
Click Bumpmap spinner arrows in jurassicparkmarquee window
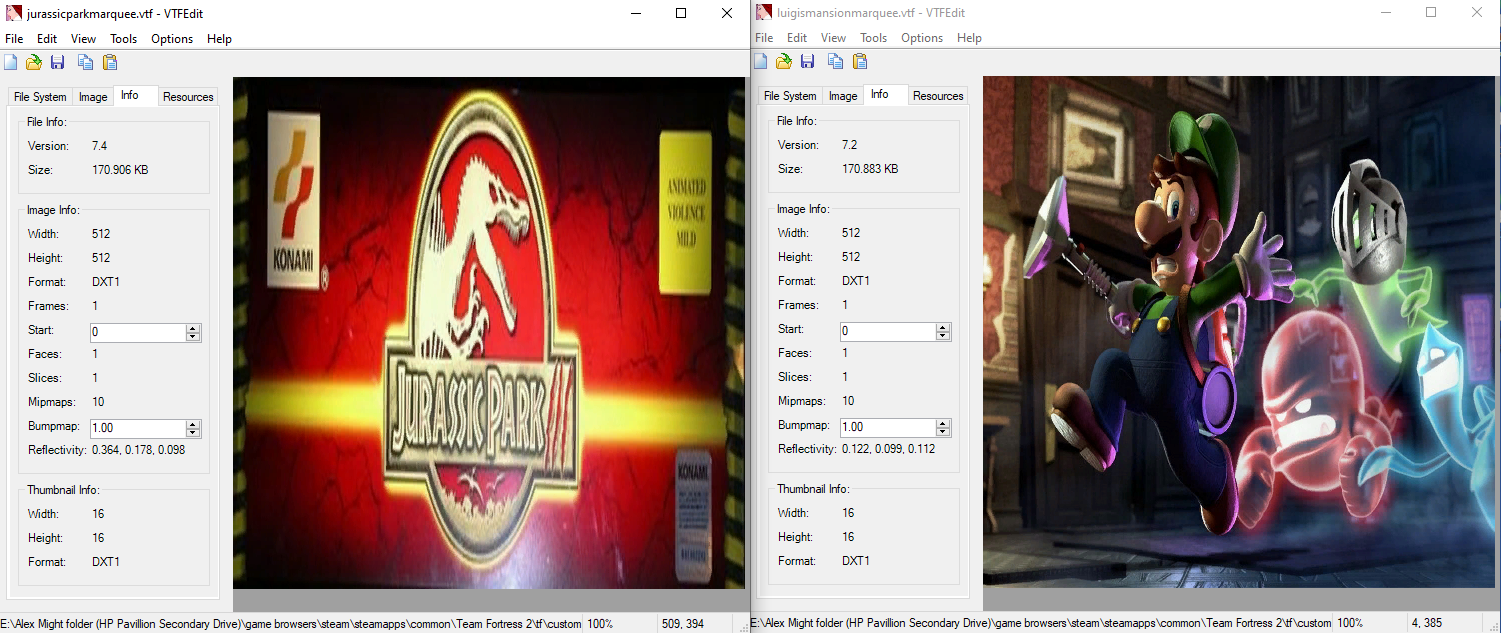(x=193, y=428)
